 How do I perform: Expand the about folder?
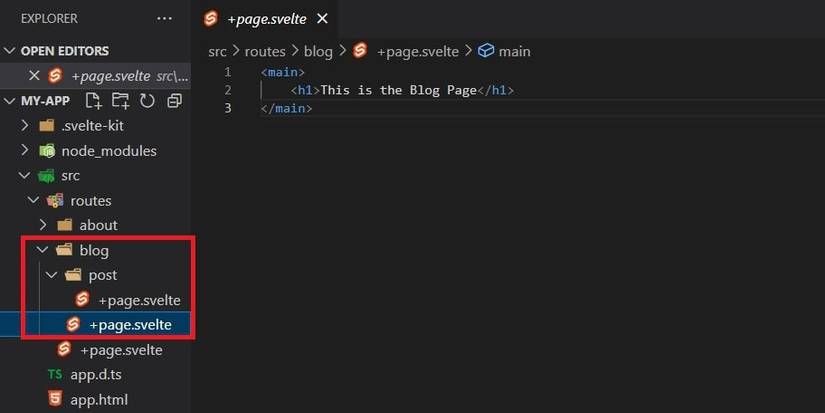43,225
